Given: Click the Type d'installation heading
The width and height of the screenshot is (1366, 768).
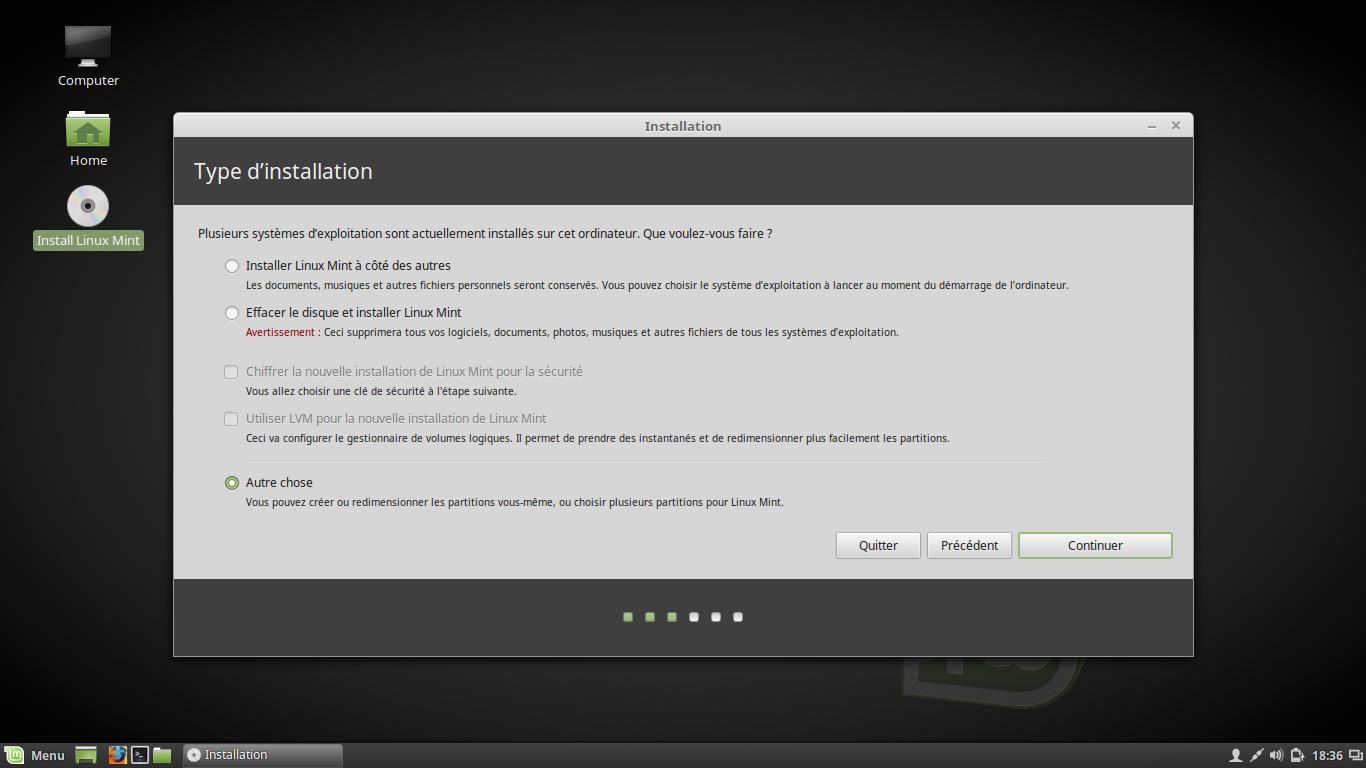Looking at the screenshot, I should (283, 171).
